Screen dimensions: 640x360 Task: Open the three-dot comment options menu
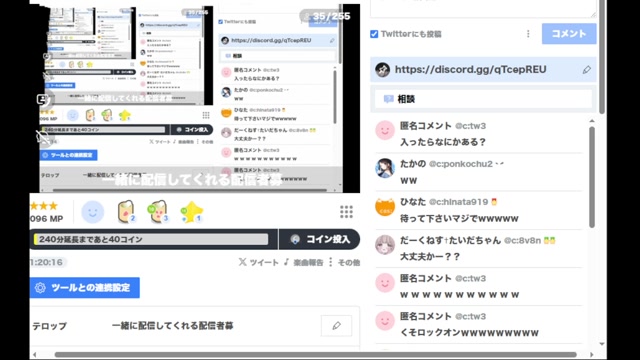pyautogui.click(x=528, y=34)
